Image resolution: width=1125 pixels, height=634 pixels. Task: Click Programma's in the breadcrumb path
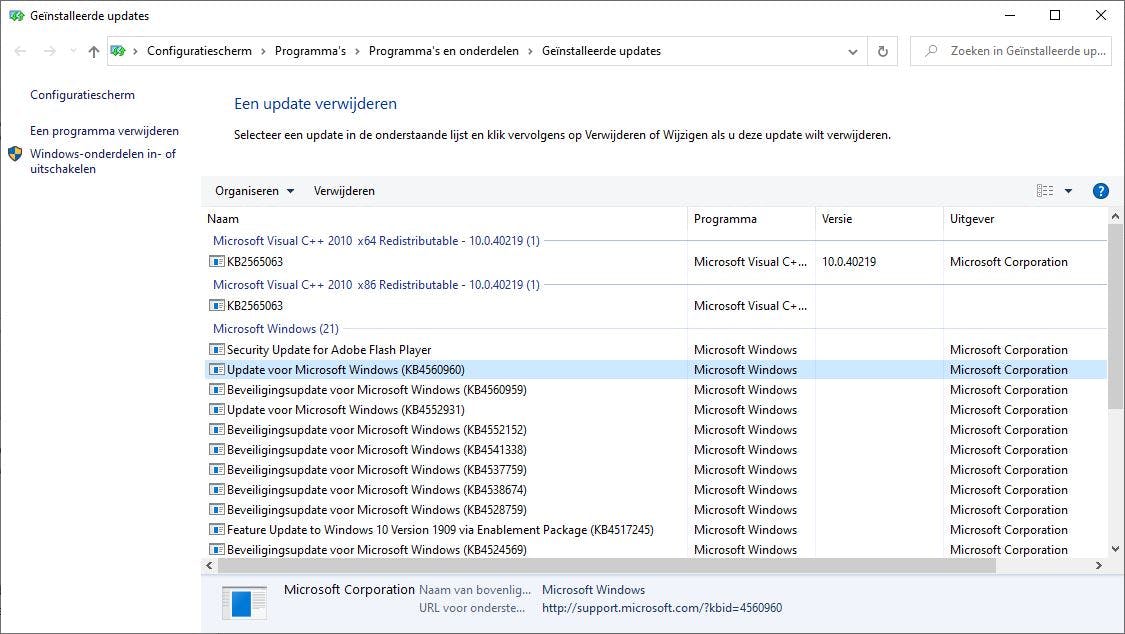tap(310, 51)
